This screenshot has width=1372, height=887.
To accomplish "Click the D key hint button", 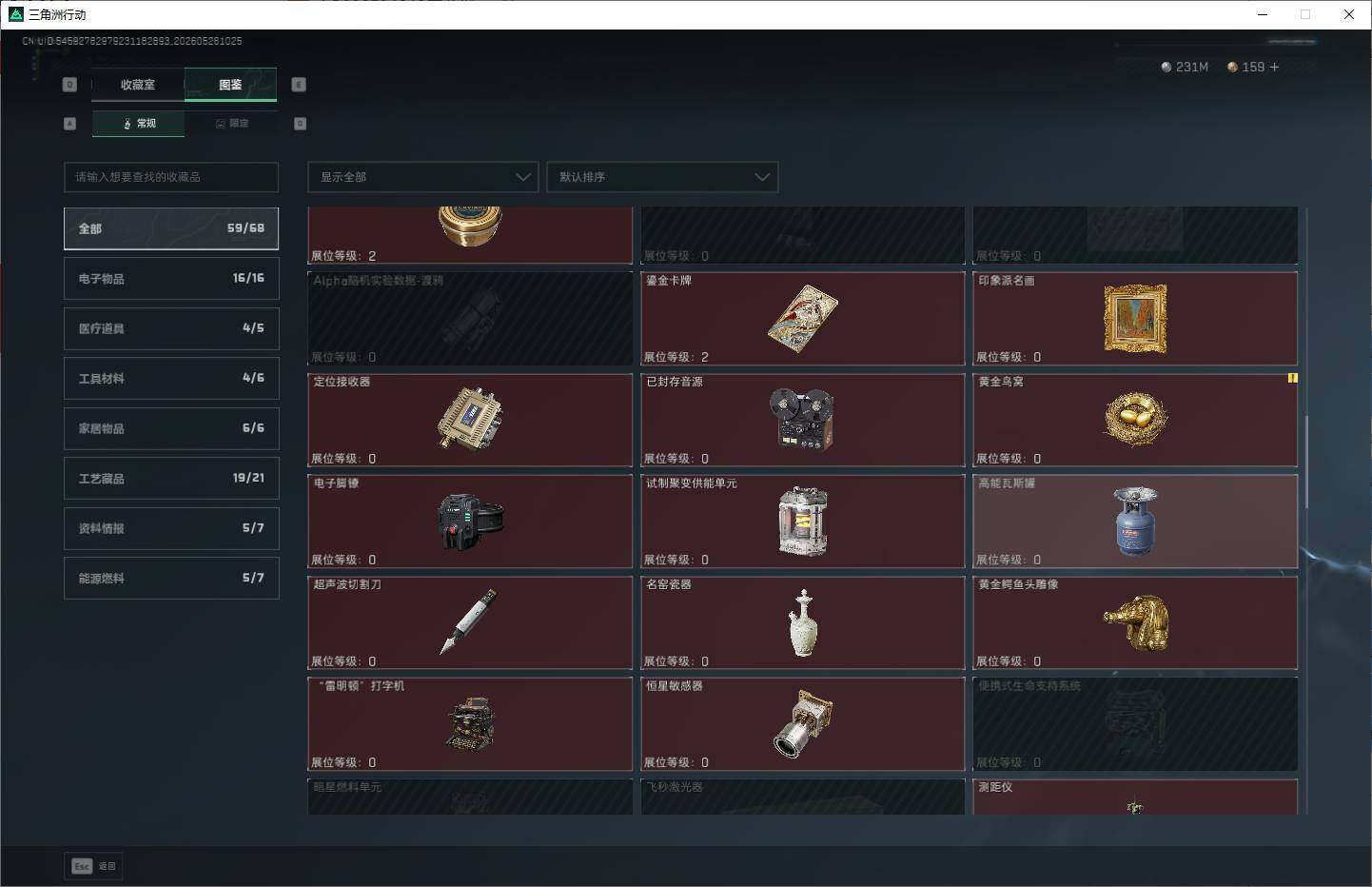I will [300, 124].
